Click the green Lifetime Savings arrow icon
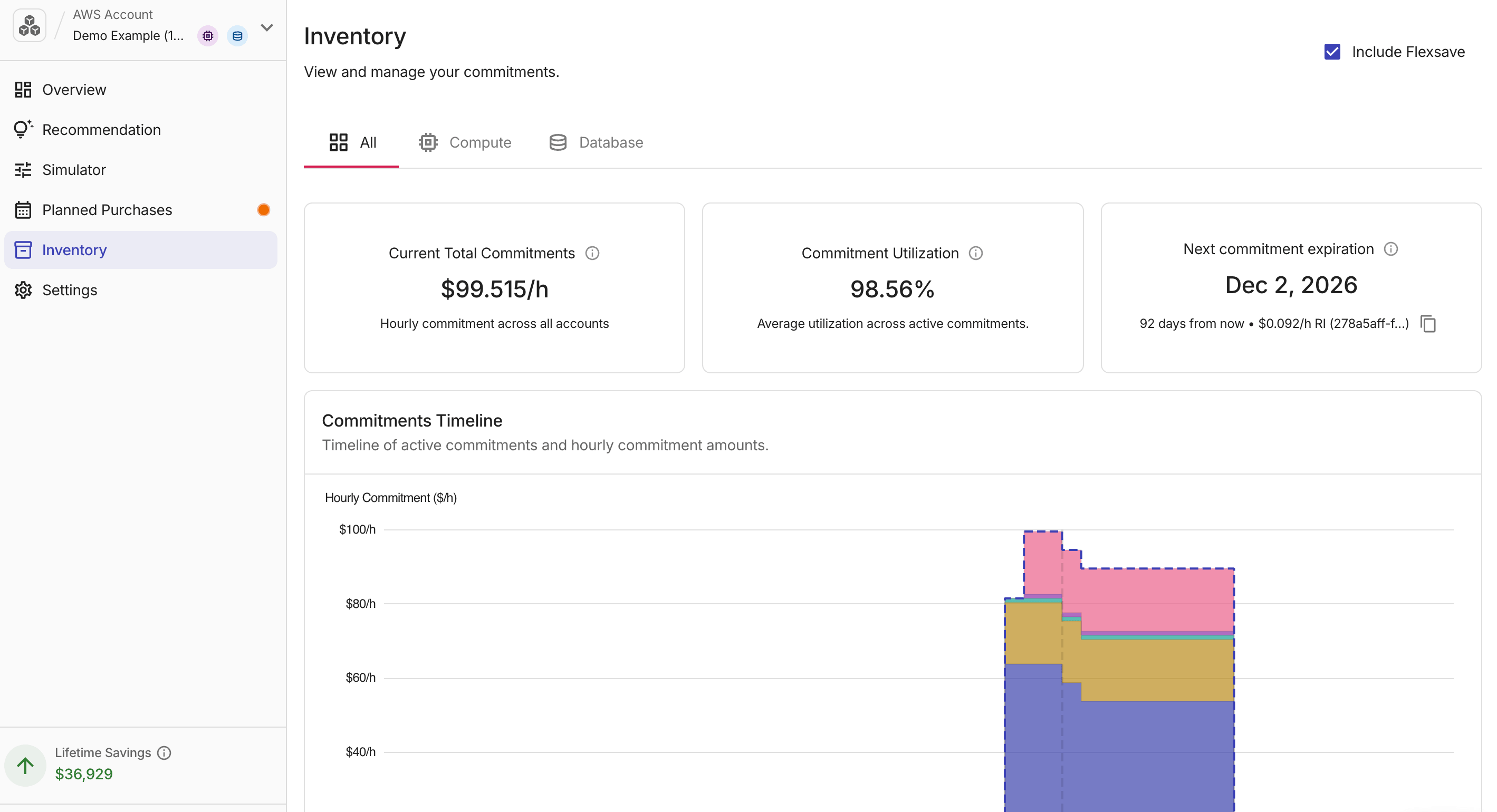 [25, 766]
